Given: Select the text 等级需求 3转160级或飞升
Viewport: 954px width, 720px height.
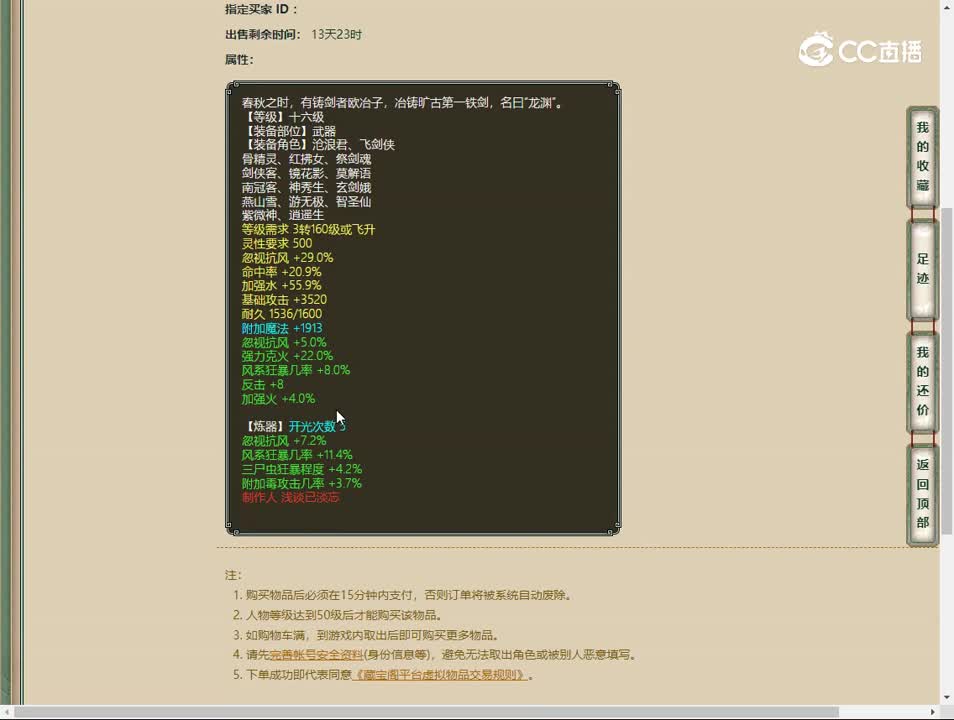Looking at the screenshot, I should pos(308,229).
